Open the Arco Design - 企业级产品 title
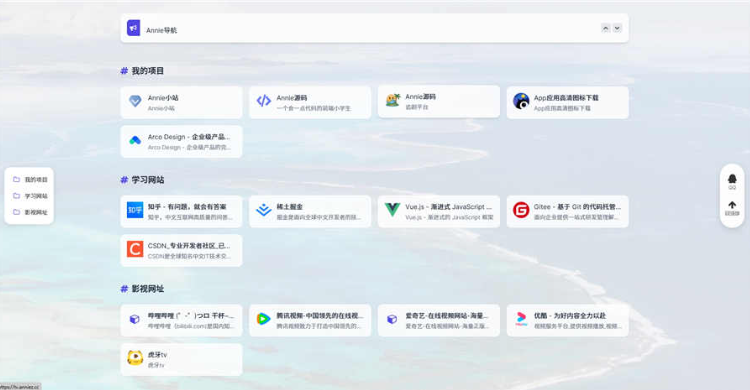This screenshot has width=750, height=390. (x=189, y=137)
